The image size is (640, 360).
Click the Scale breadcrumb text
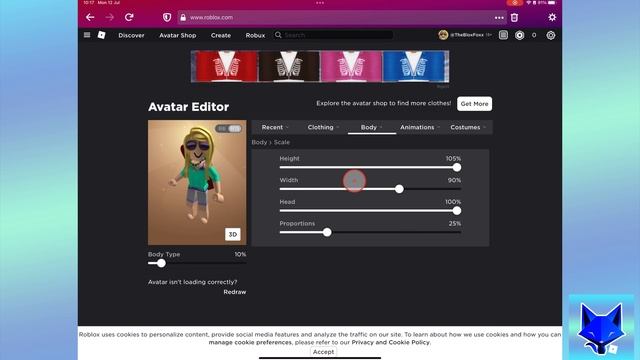(x=282, y=142)
